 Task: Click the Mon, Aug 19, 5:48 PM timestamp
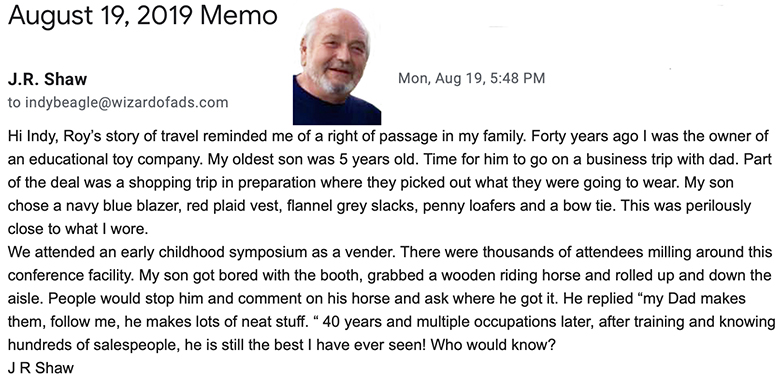tap(472, 78)
